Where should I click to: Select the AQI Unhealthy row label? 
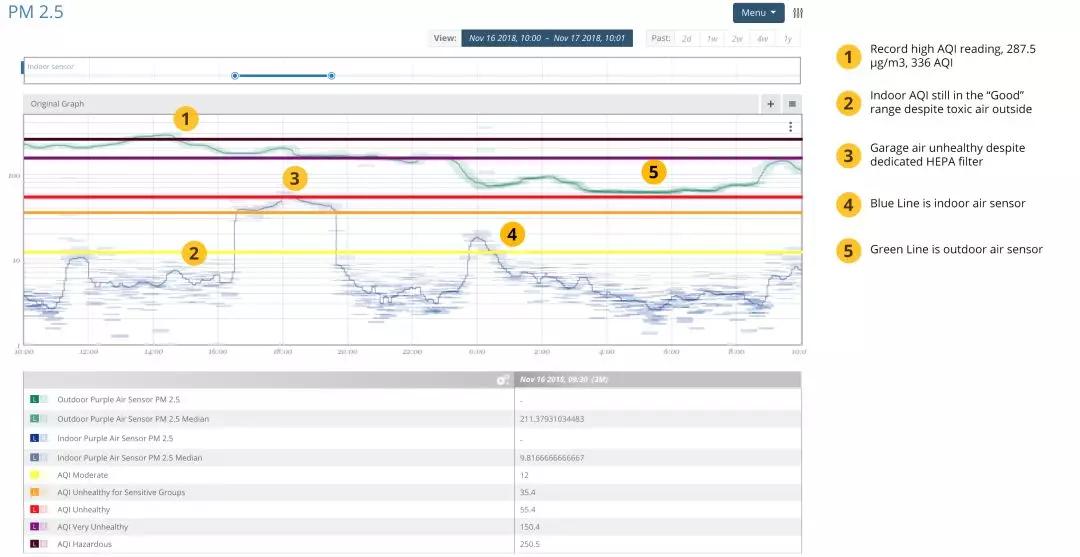coord(83,509)
